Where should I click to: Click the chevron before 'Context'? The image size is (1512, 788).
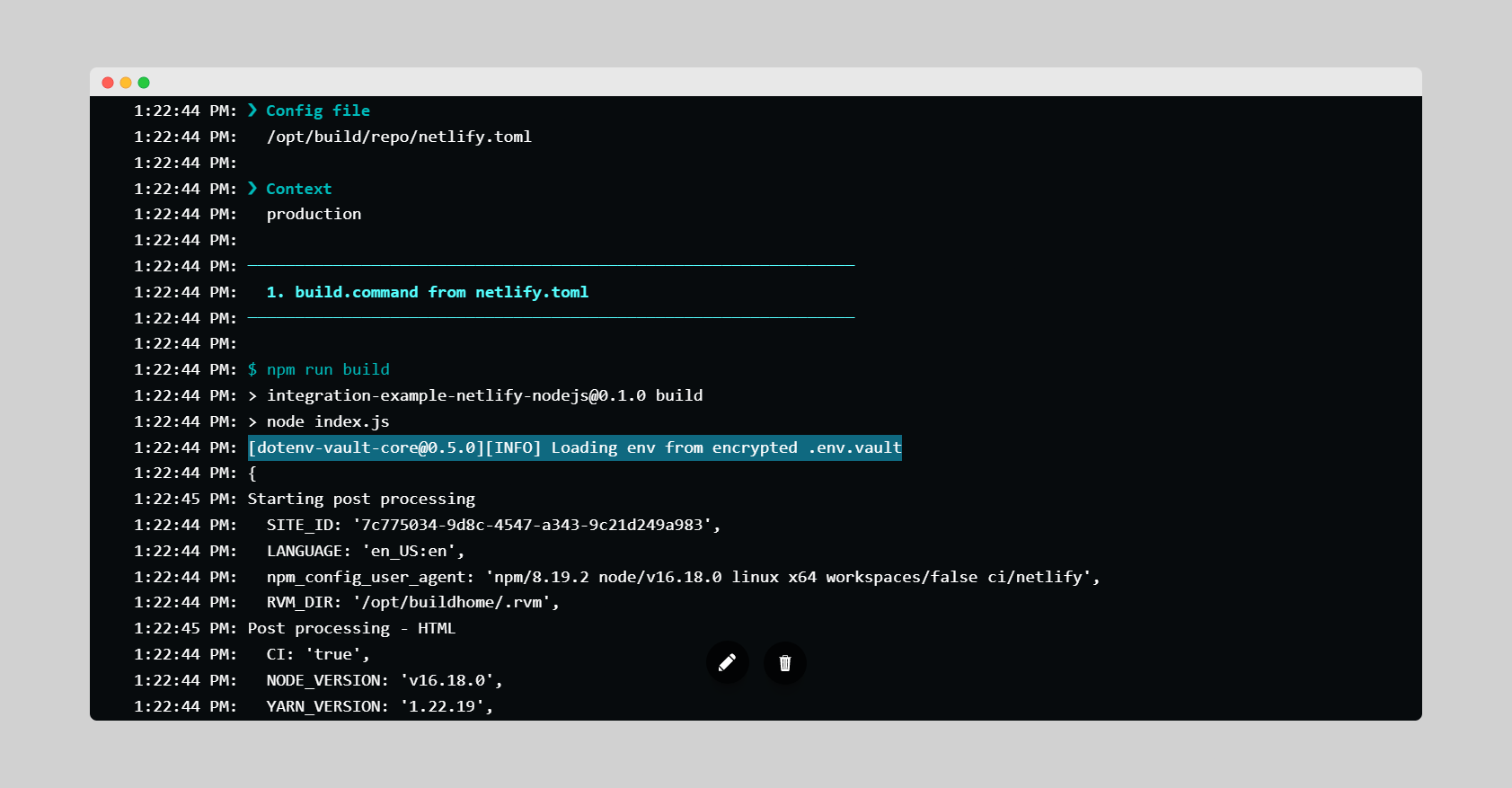point(252,189)
